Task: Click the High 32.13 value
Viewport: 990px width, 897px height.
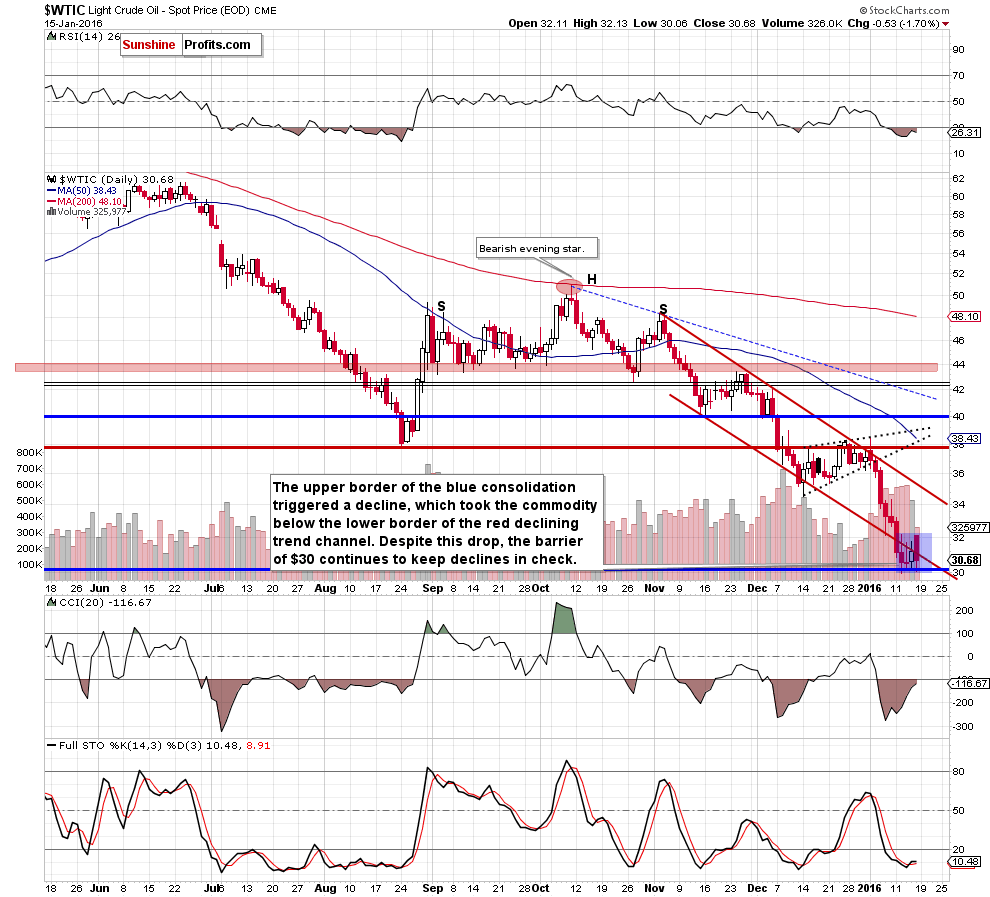Action: [600, 23]
